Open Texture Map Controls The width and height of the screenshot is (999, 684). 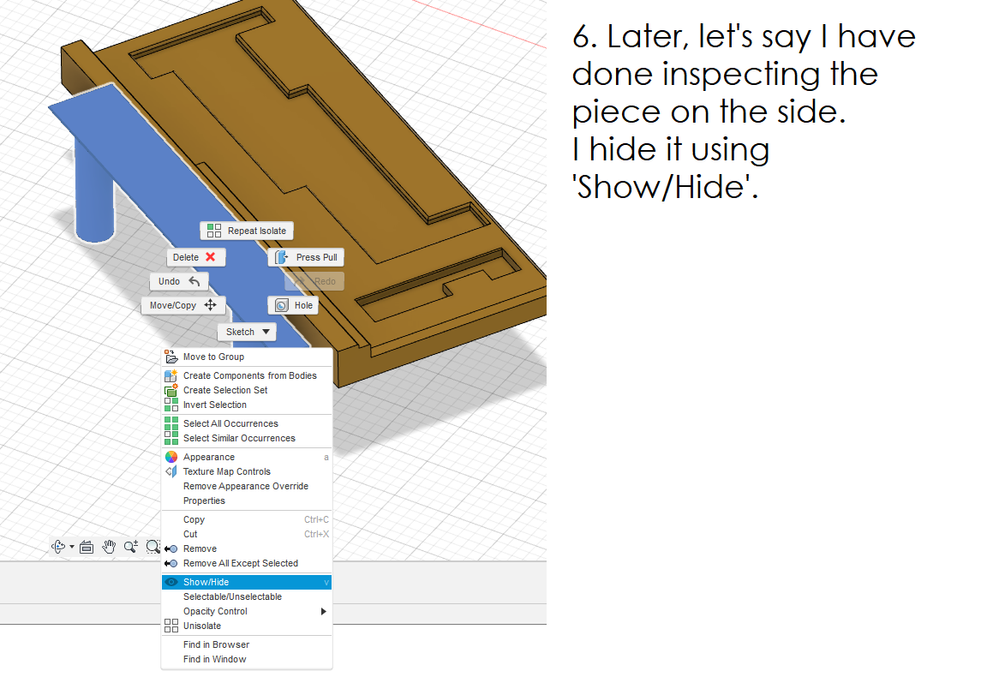(247, 472)
